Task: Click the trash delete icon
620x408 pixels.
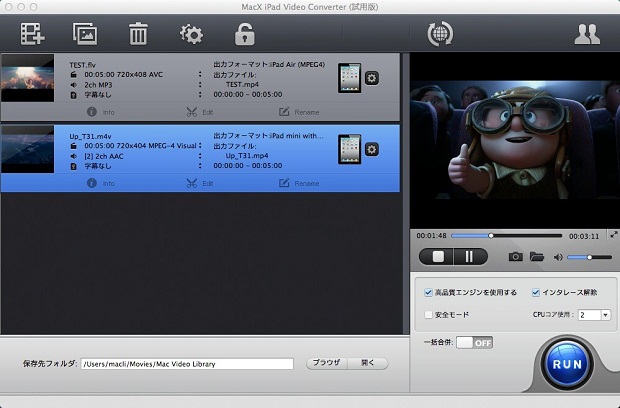Action: pos(138,34)
